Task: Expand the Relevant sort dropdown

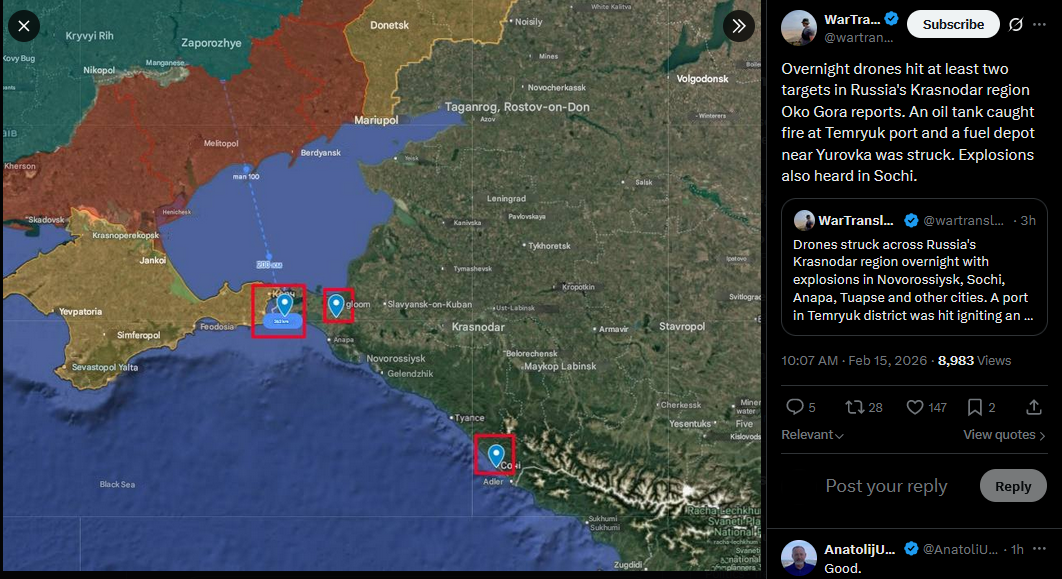Action: 812,435
